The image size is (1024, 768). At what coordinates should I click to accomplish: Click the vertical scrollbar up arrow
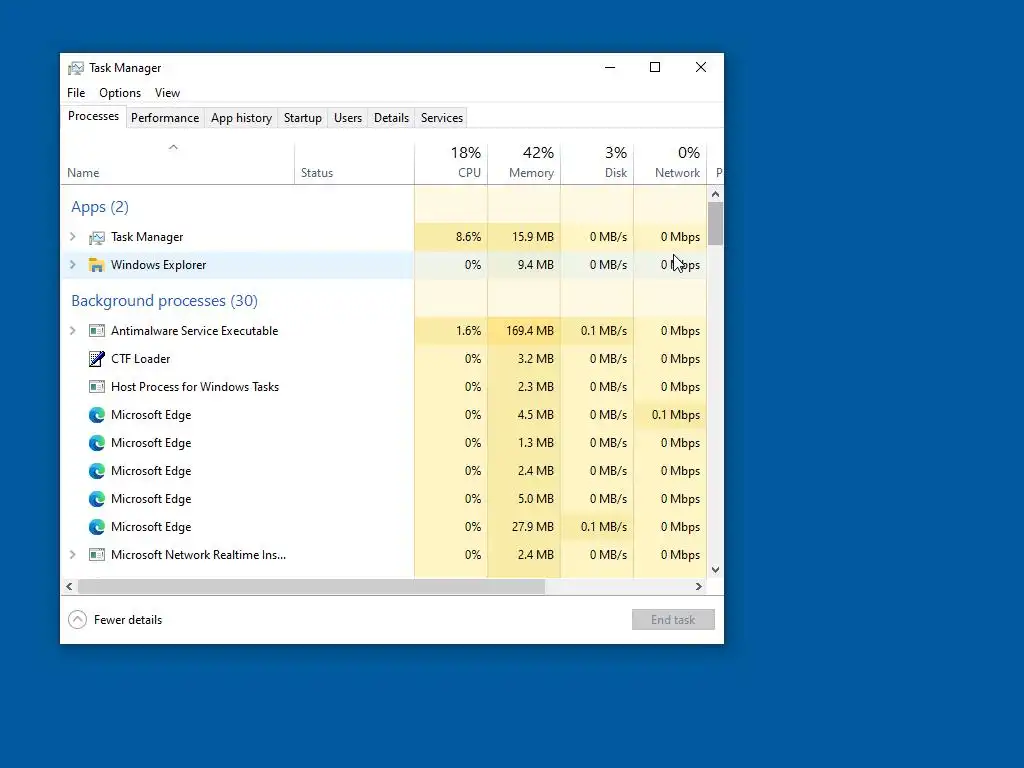pos(715,194)
